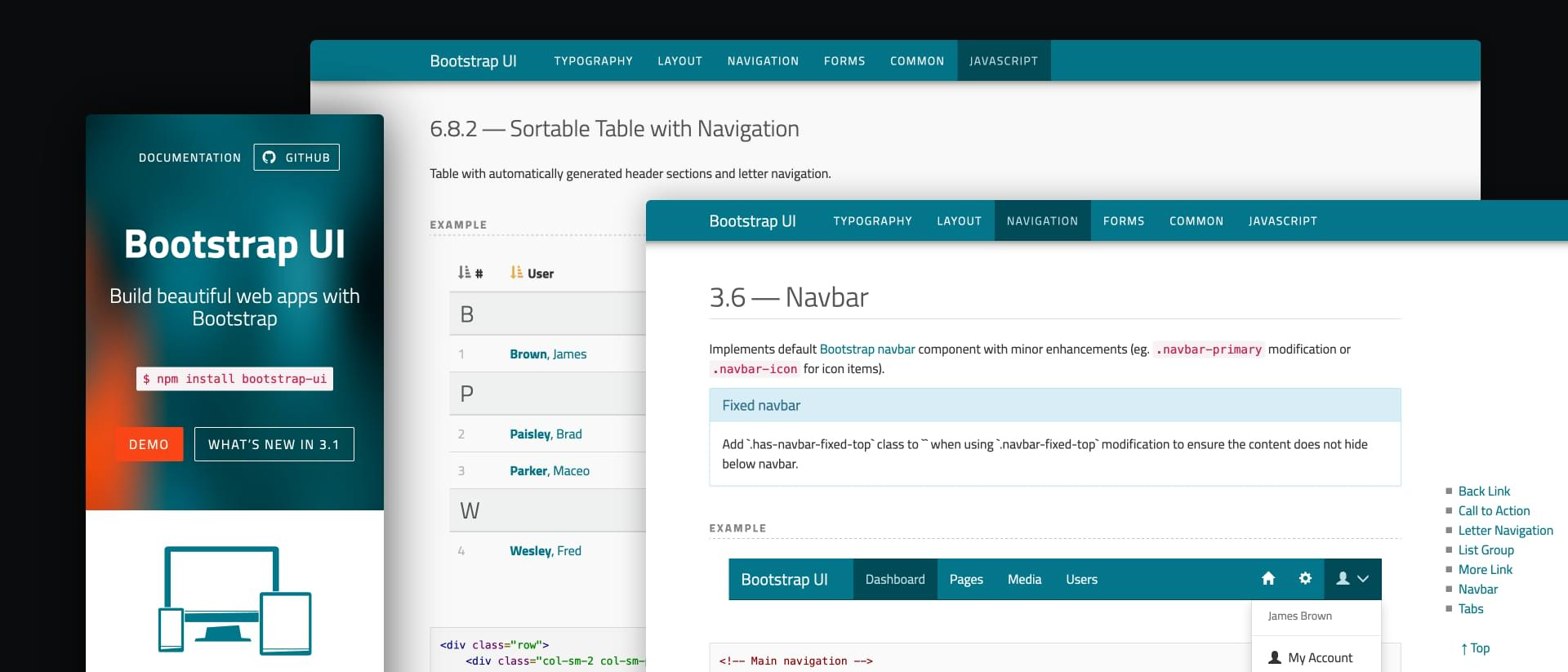The image size is (1568, 672).
Task: Open Common menu in back window
Action: 917,61
